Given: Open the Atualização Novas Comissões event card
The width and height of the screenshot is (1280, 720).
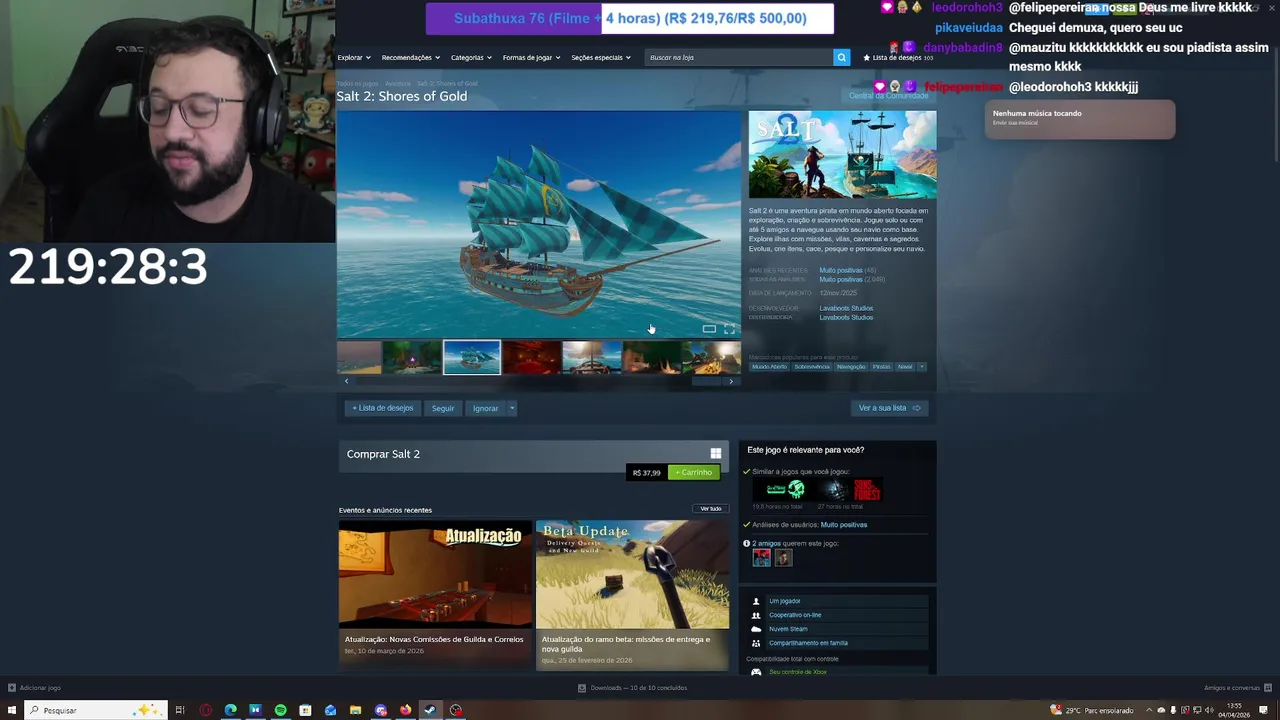Looking at the screenshot, I should tap(435, 594).
